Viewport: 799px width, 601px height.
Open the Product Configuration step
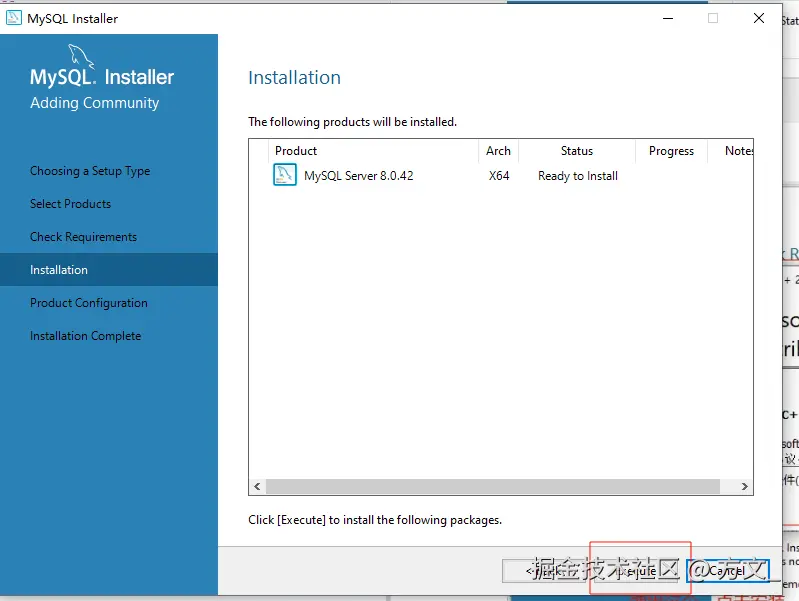pos(89,303)
